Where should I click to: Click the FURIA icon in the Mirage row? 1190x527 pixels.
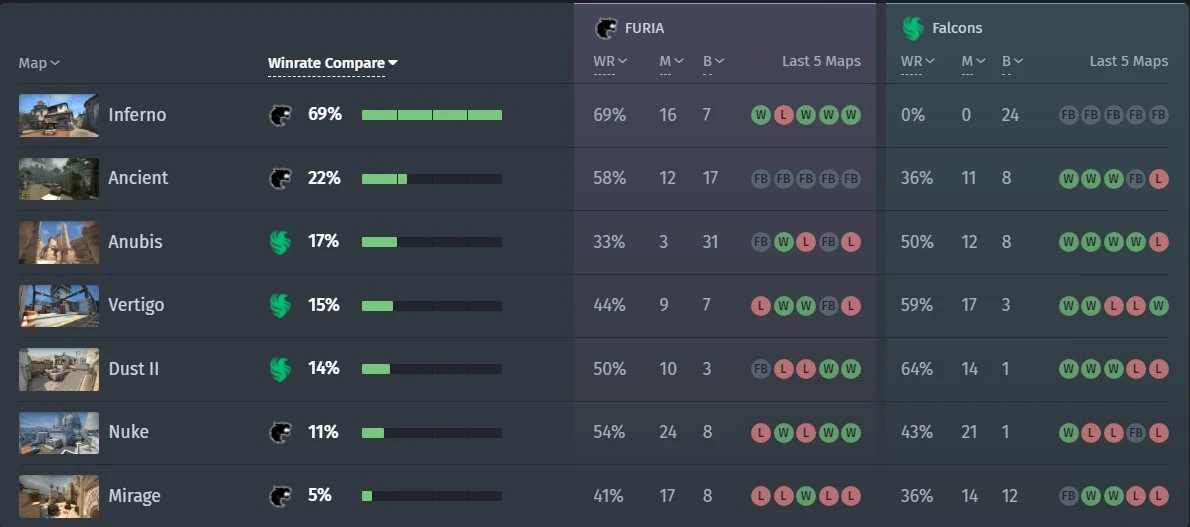point(280,497)
